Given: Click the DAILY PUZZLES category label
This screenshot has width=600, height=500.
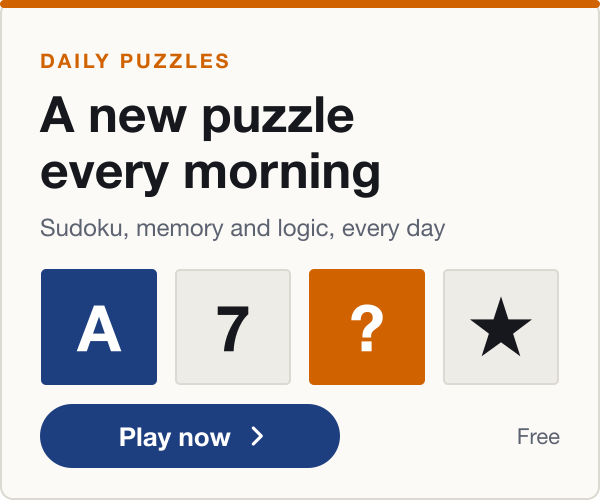Looking at the screenshot, I should tap(135, 61).
